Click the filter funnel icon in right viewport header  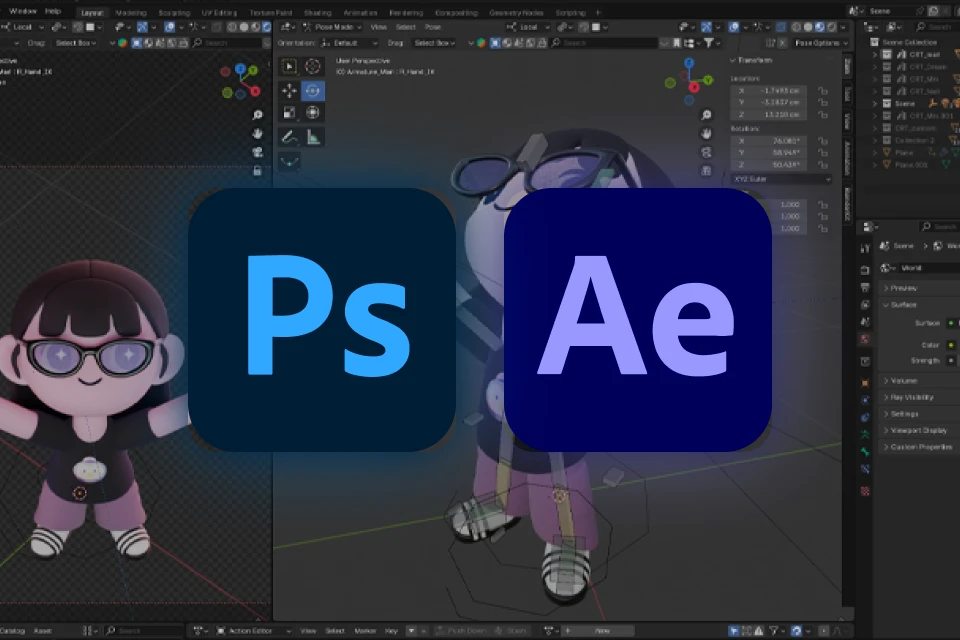[x=708, y=43]
